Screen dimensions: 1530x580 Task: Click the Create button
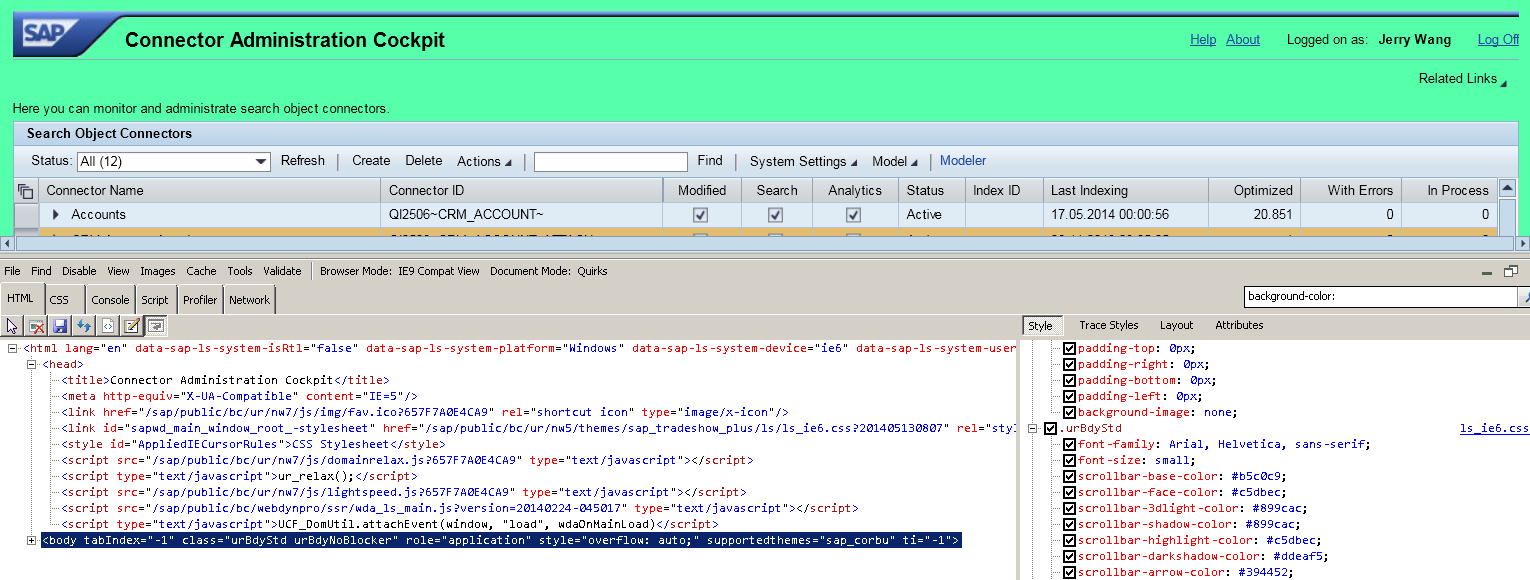[371, 160]
